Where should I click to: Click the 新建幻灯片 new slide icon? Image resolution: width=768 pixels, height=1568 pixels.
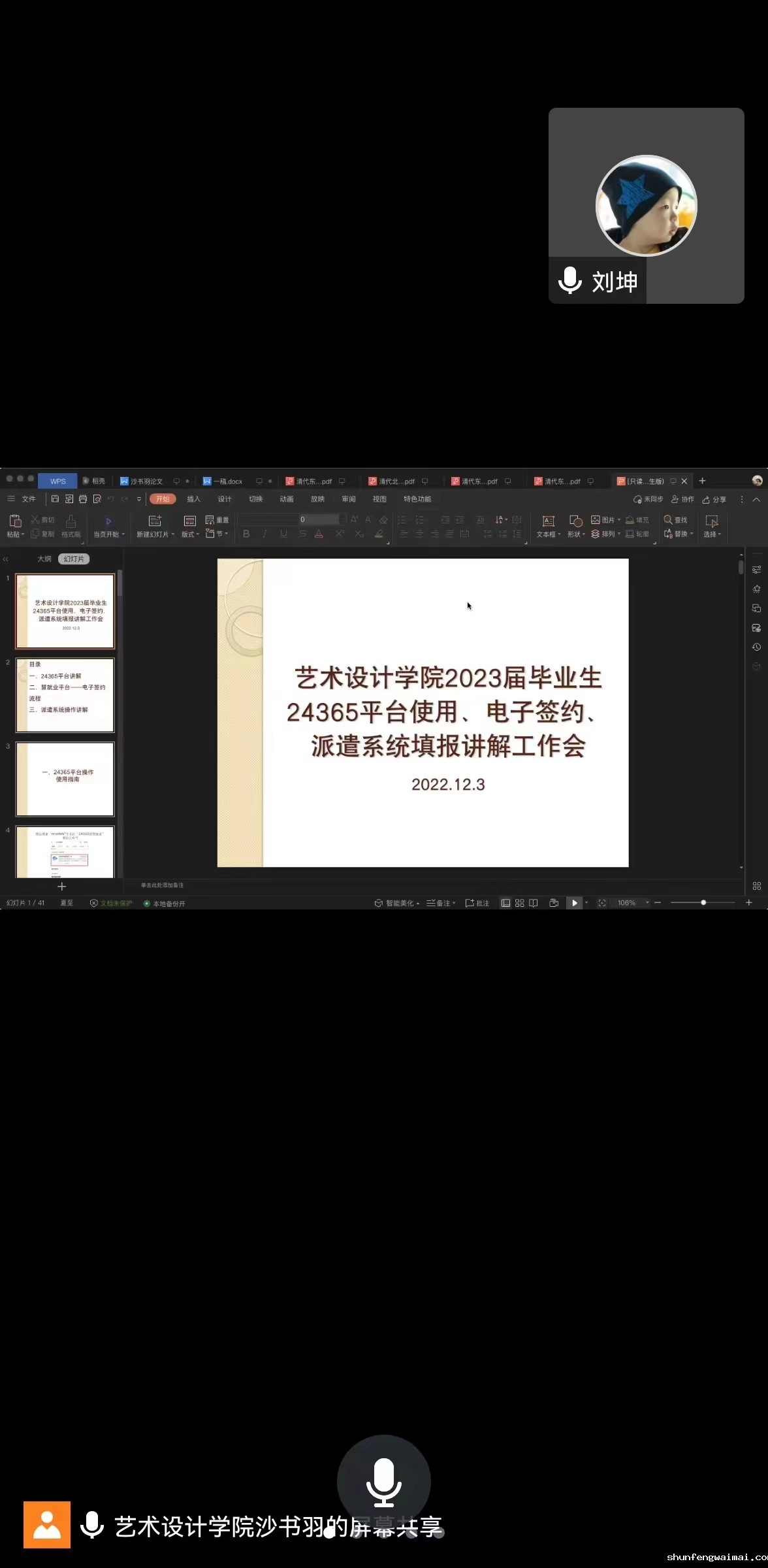[x=155, y=521]
